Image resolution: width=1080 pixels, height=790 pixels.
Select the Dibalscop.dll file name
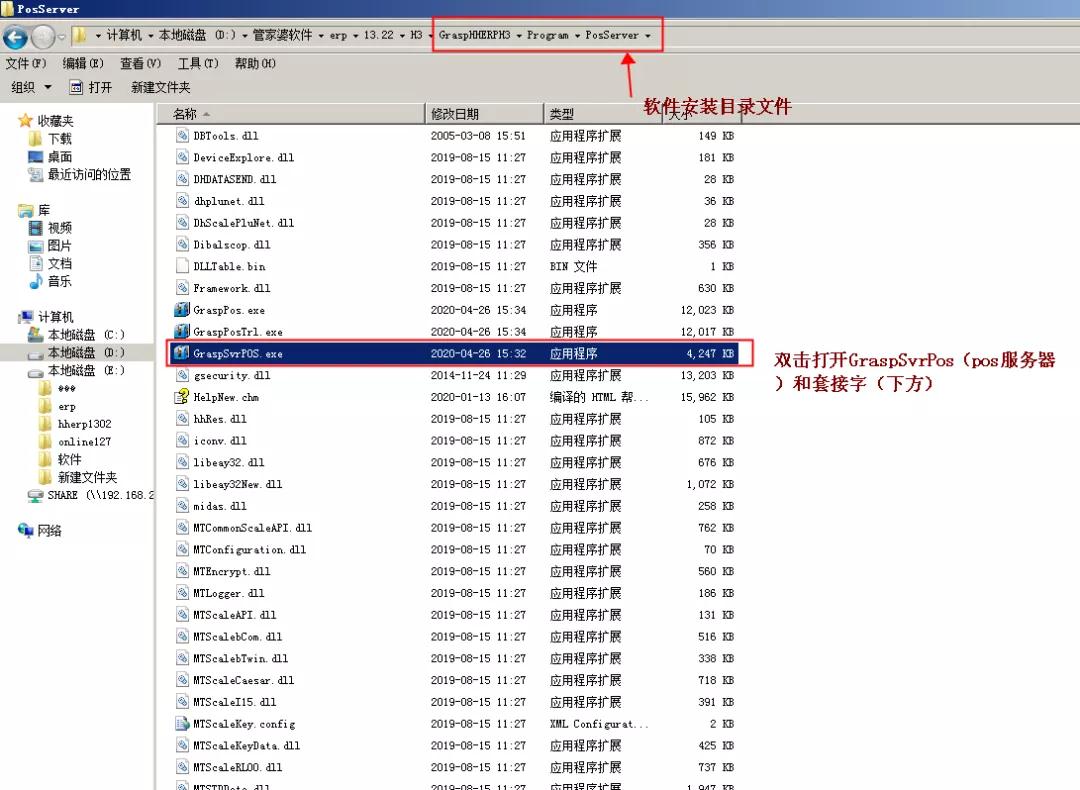pos(231,245)
